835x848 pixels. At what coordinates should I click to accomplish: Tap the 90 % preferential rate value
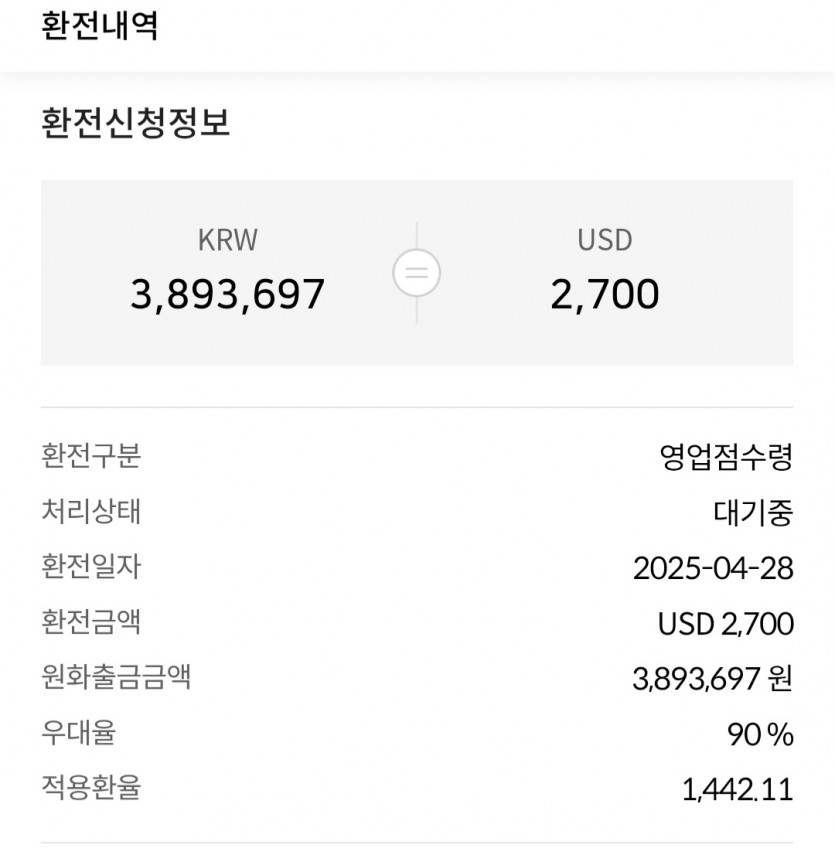click(760, 735)
